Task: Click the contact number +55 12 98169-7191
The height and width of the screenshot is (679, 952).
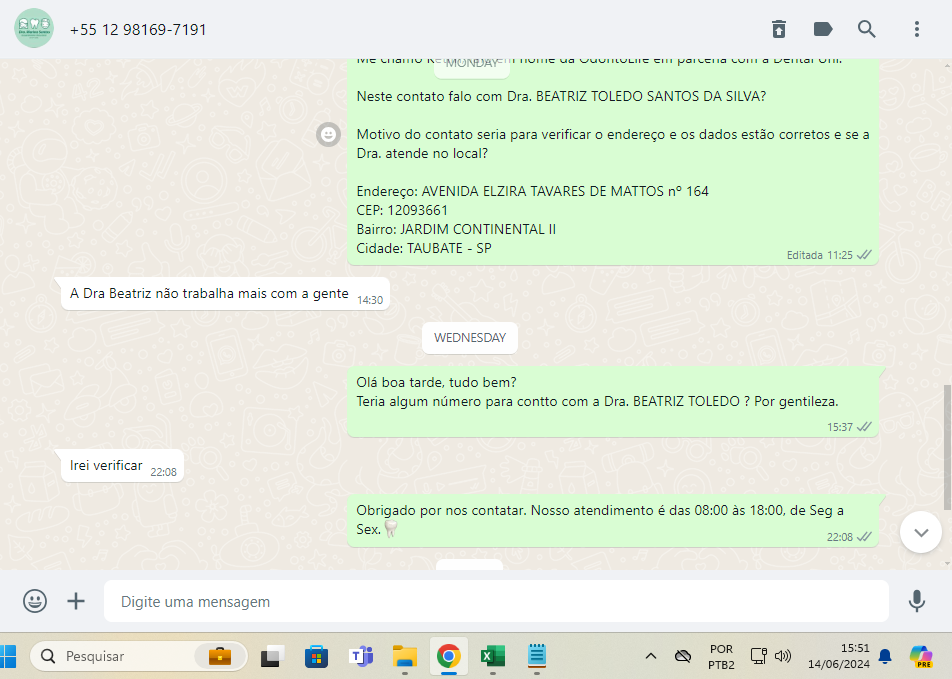Action: (138, 30)
